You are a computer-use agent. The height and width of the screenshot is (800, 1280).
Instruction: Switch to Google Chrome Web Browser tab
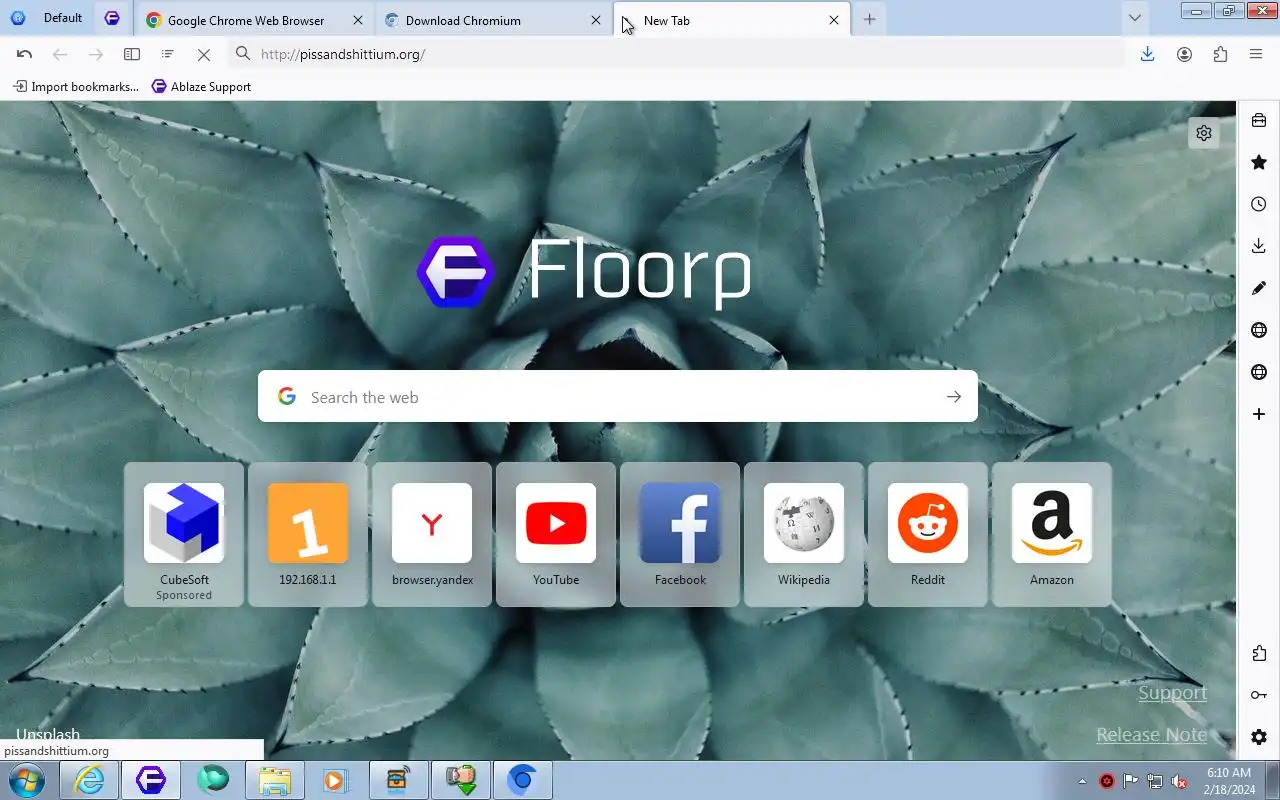click(x=253, y=20)
